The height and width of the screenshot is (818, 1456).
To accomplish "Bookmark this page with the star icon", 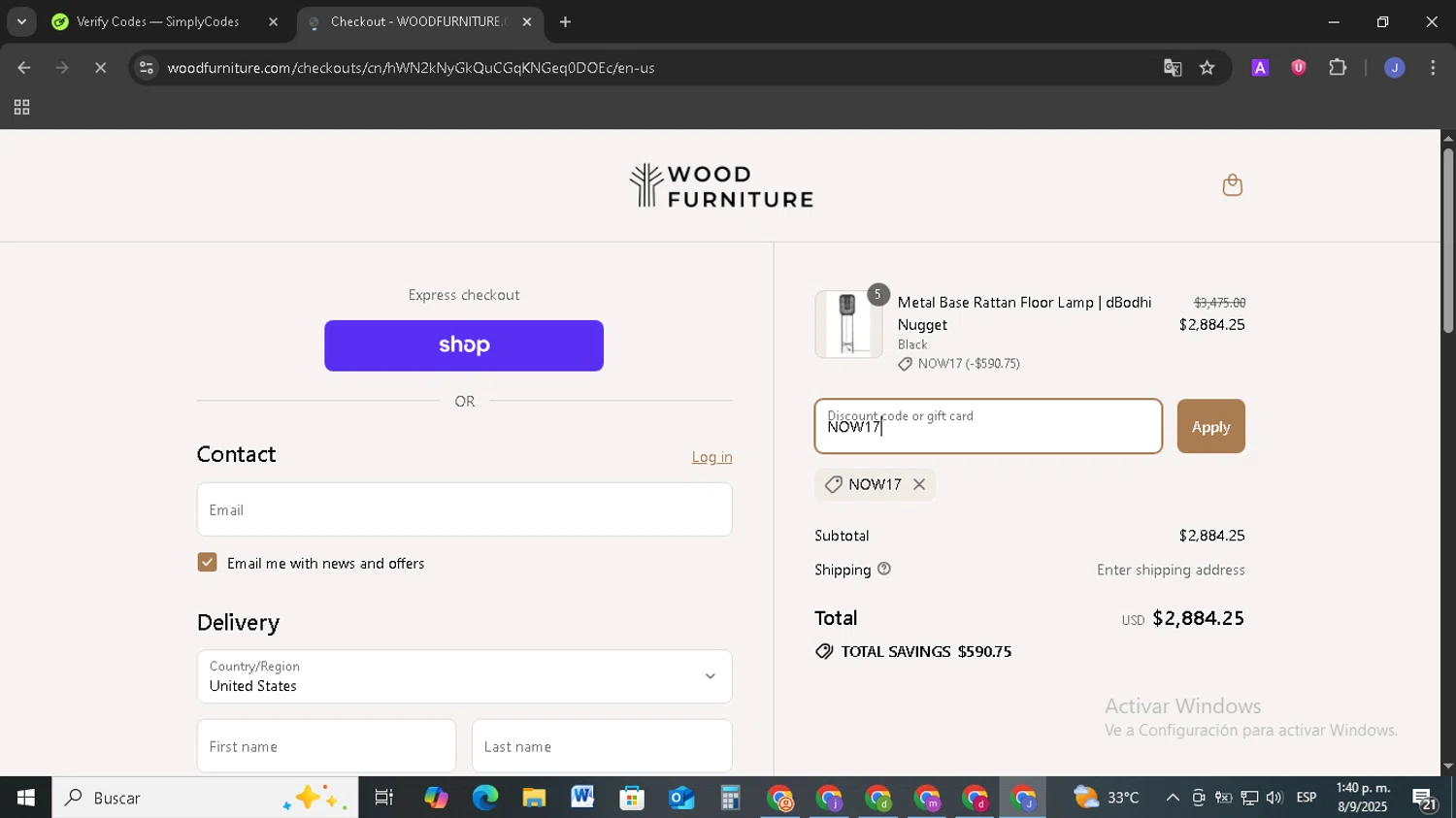I will (1207, 68).
